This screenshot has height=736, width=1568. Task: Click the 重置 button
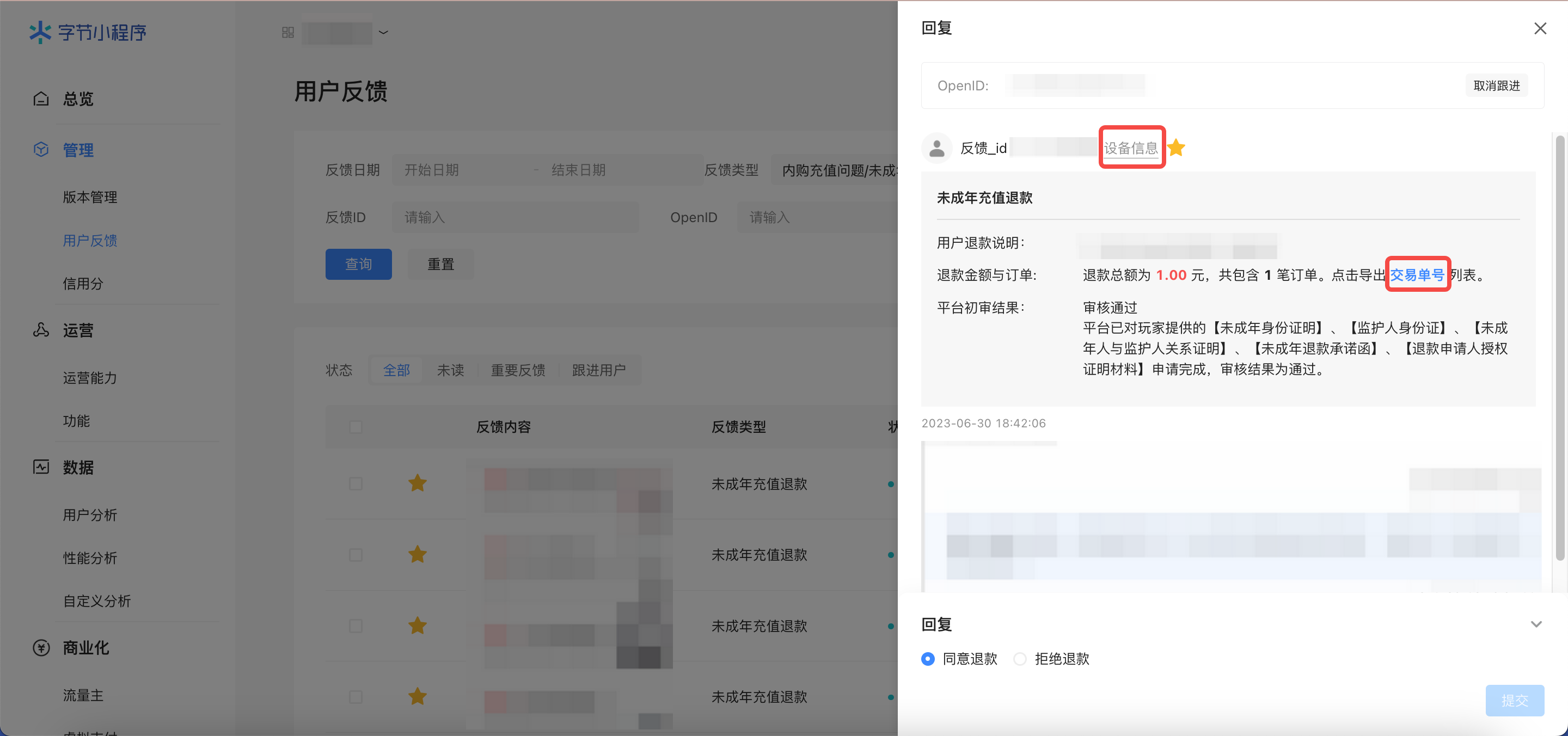click(440, 264)
